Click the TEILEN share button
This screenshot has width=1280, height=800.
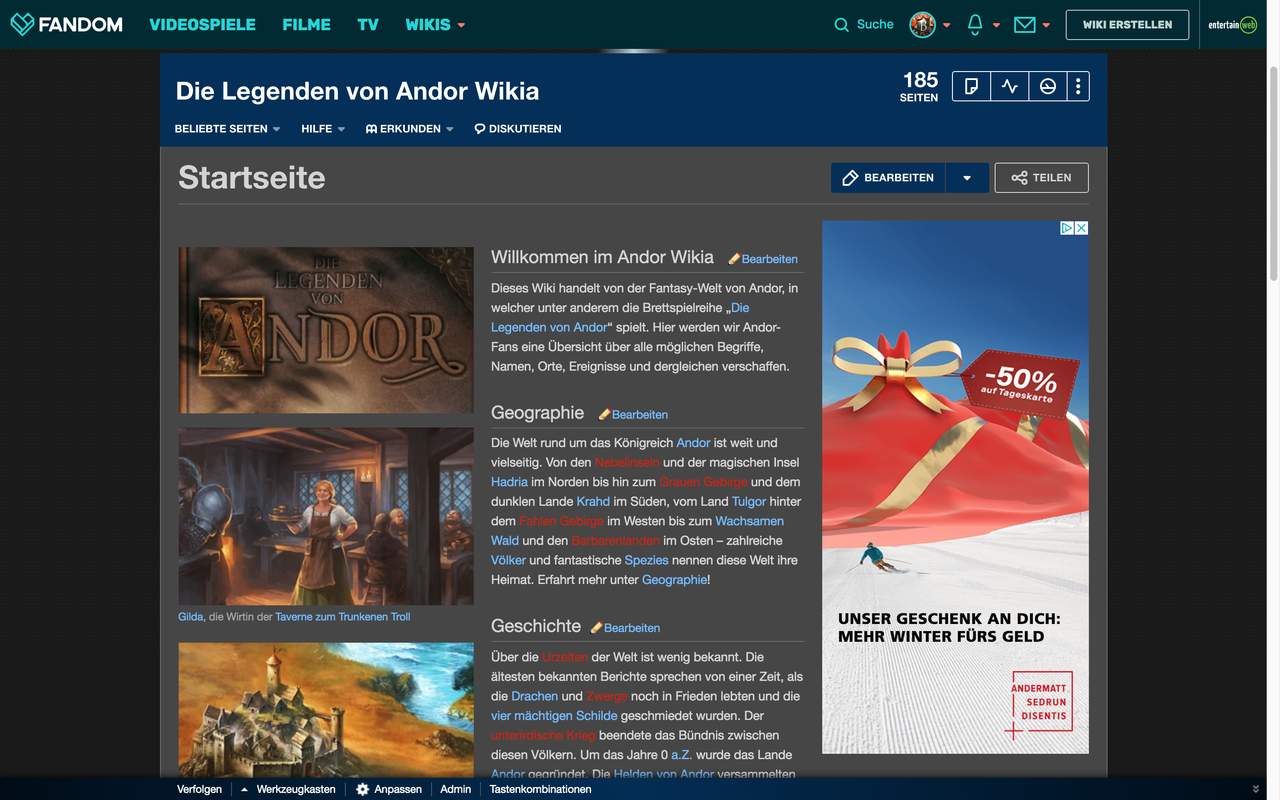pos(1042,178)
